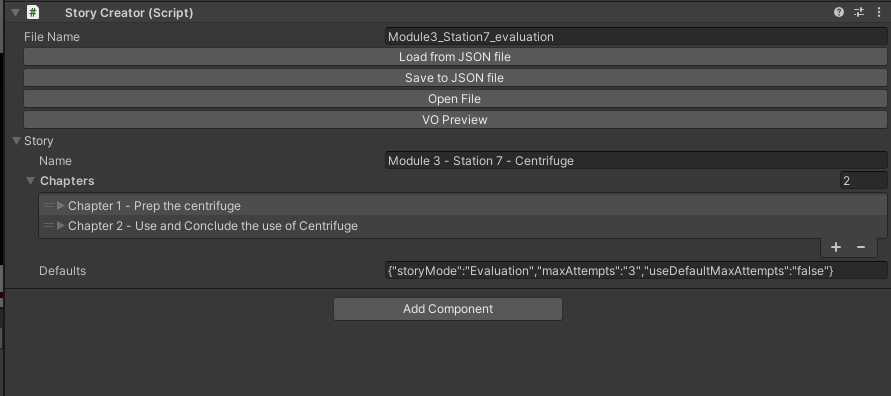The height and width of the screenshot is (396, 891).
Task: Click the Save to JSON file button
Action: (455, 78)
